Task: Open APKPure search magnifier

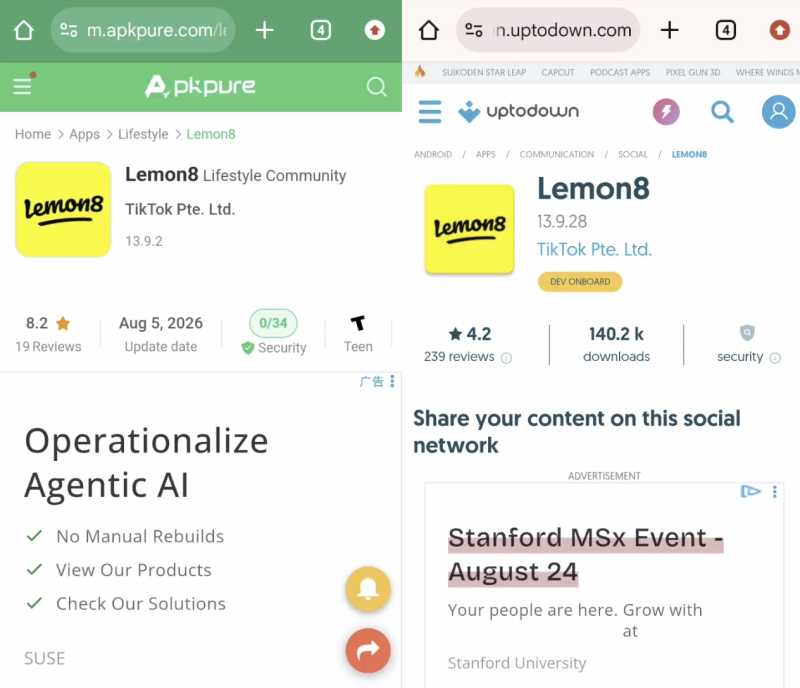Action: click(x=376, y=86)
